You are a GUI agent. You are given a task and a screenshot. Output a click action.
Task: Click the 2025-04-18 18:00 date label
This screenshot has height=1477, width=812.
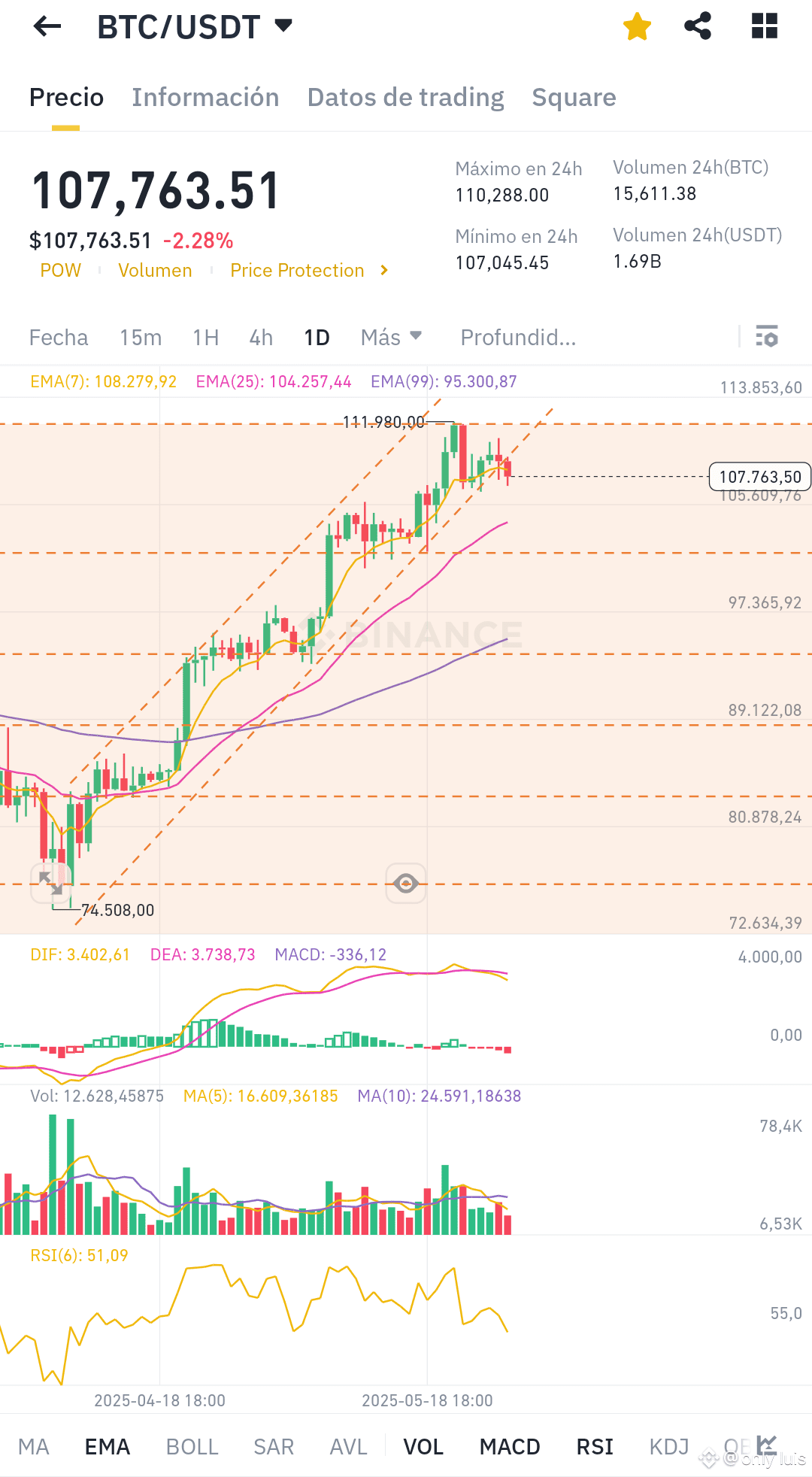point(159,1400)
